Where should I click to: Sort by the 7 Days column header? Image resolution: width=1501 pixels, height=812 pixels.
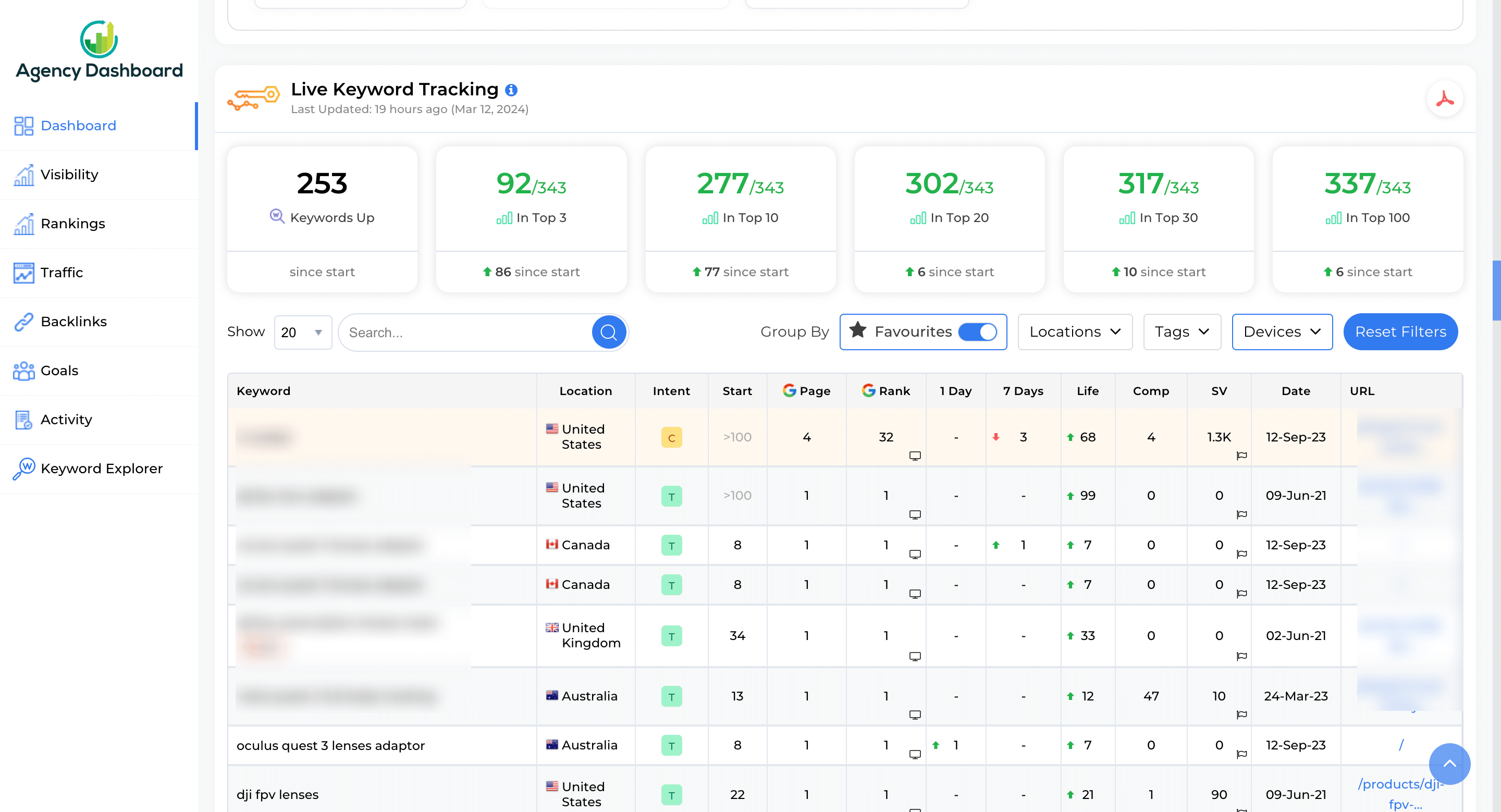[1023, 391]
